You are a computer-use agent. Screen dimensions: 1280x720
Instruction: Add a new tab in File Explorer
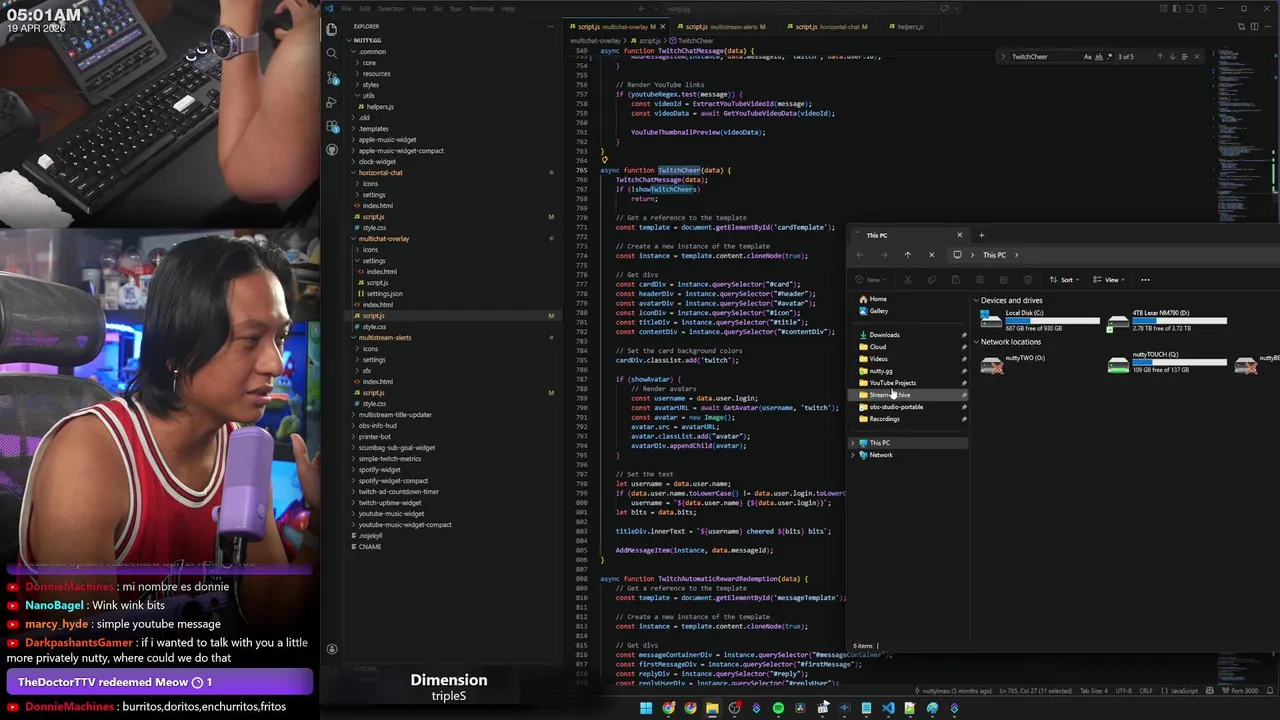(981, 236)
